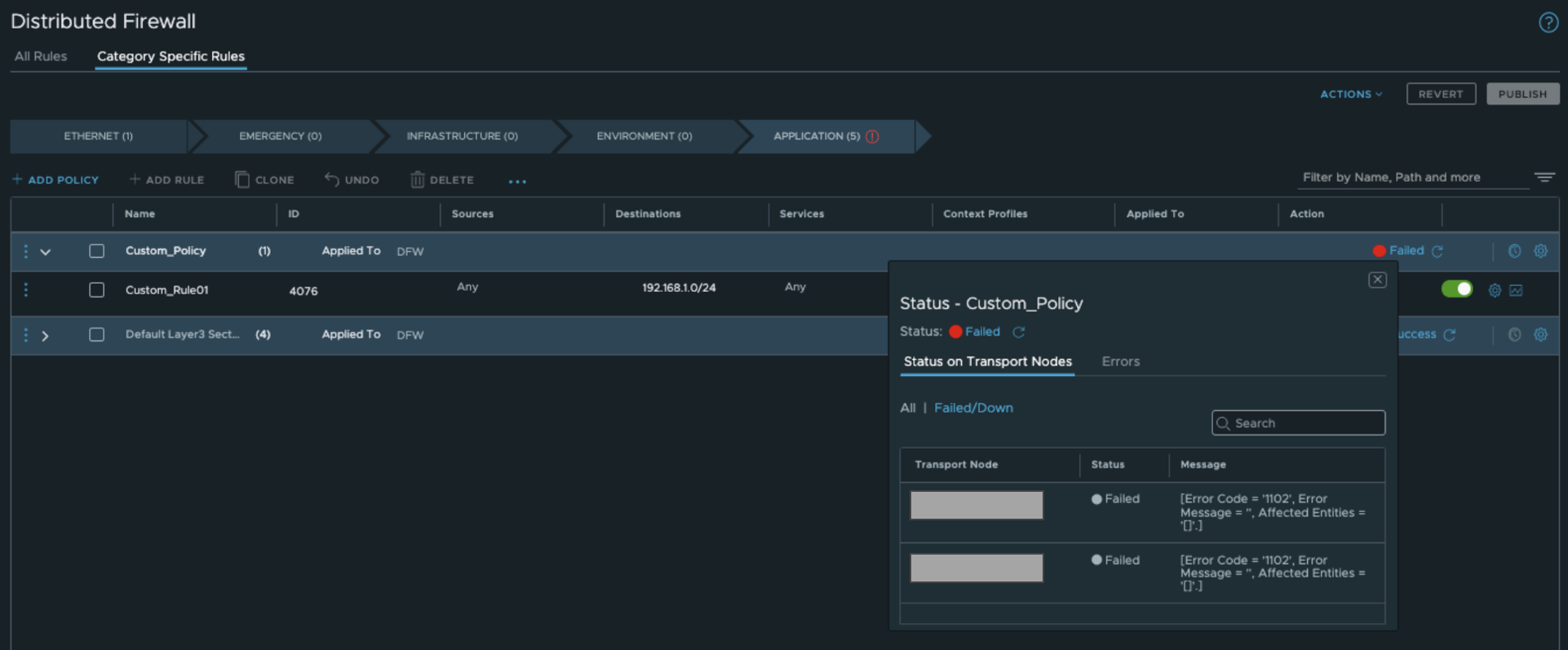Open the help question mark icon
The width and height of the screenshot is (1568, 650).
1548,22
